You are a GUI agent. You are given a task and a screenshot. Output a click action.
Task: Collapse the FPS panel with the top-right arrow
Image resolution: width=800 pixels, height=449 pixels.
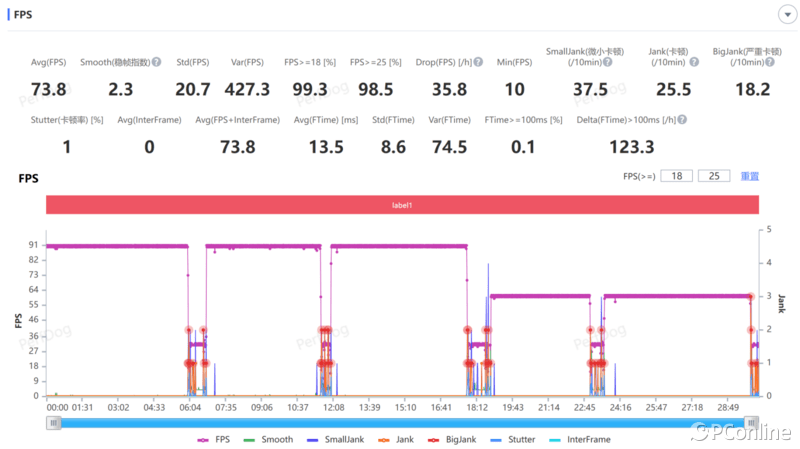tap(783, 16)
